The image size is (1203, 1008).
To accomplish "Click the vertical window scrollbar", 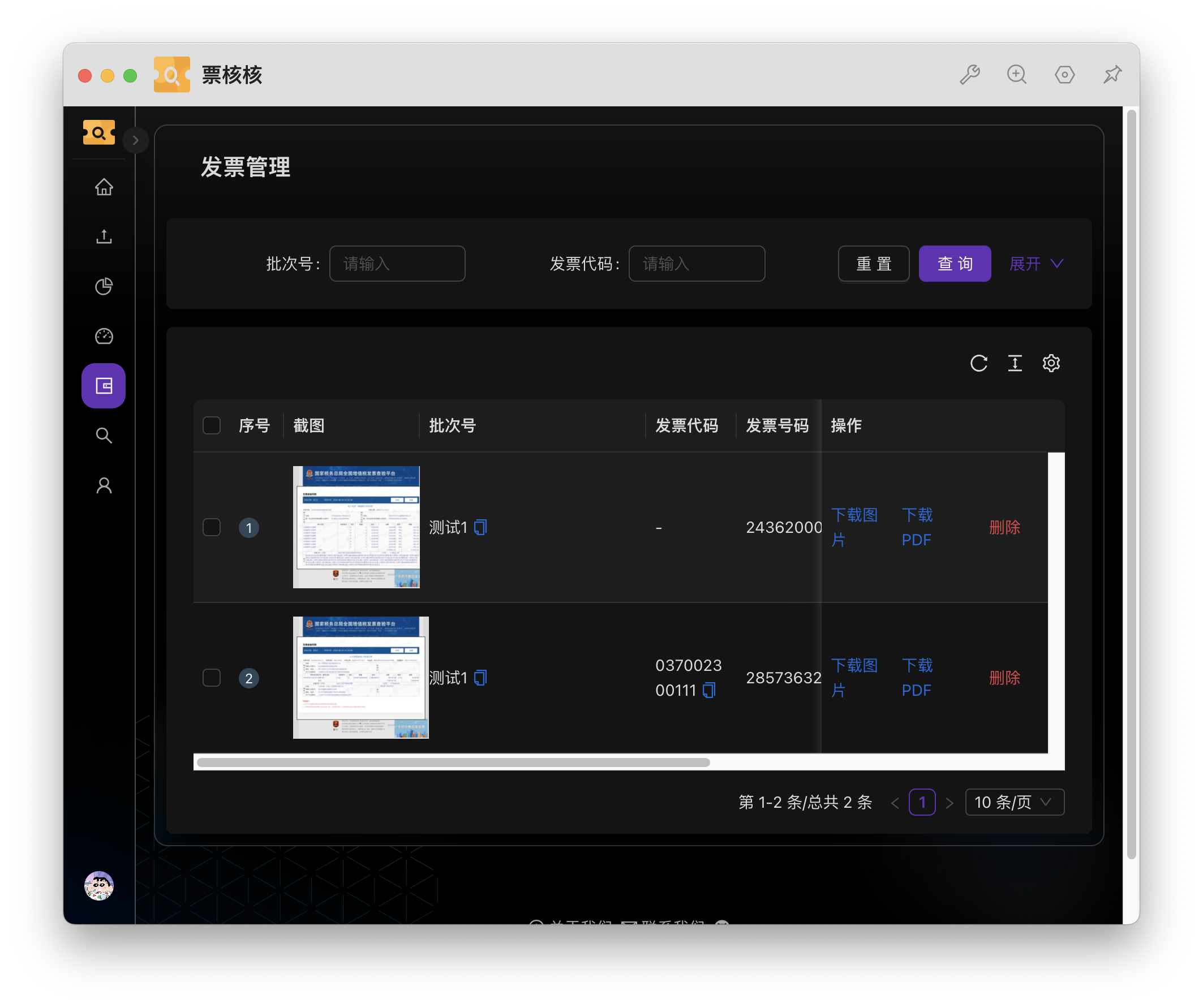I will click(x=1131, y=484).
